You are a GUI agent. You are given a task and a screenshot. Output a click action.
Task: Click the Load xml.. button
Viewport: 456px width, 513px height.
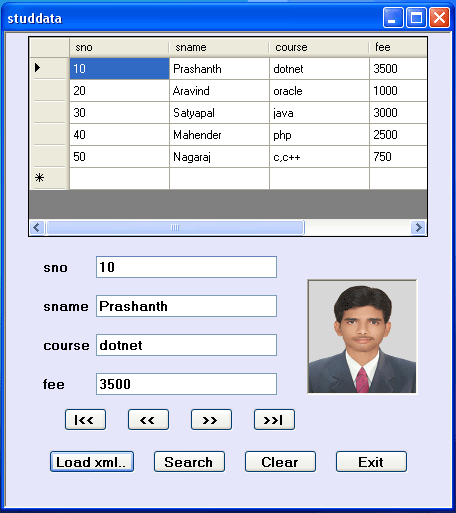pyautogui.click(x=92, y=462)
